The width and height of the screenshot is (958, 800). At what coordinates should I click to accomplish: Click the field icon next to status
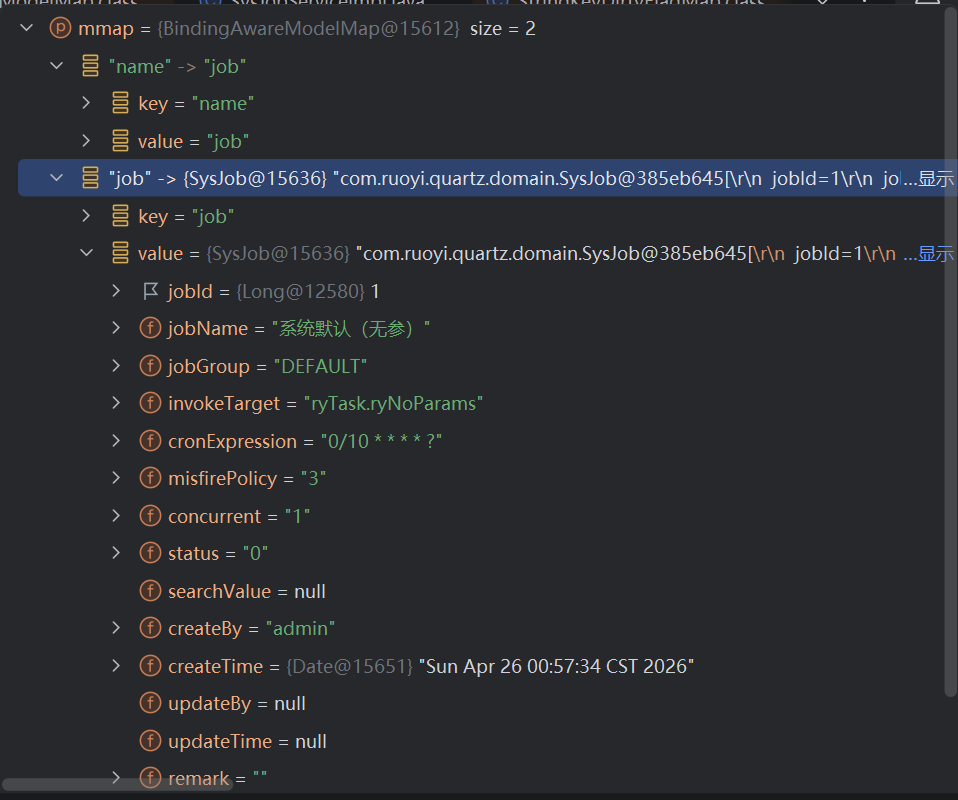pos(150,553)
